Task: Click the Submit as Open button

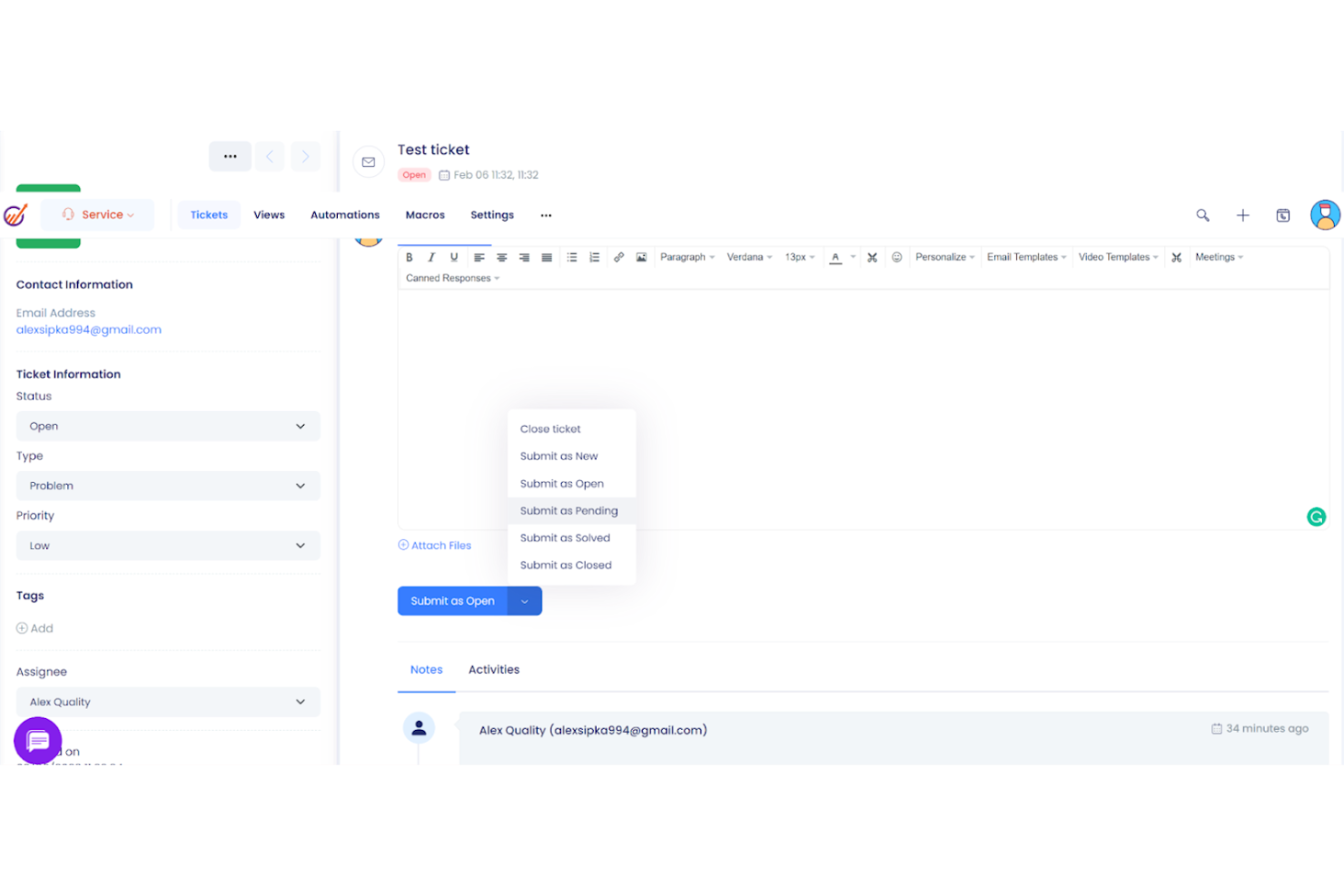Action: [452, 600]
